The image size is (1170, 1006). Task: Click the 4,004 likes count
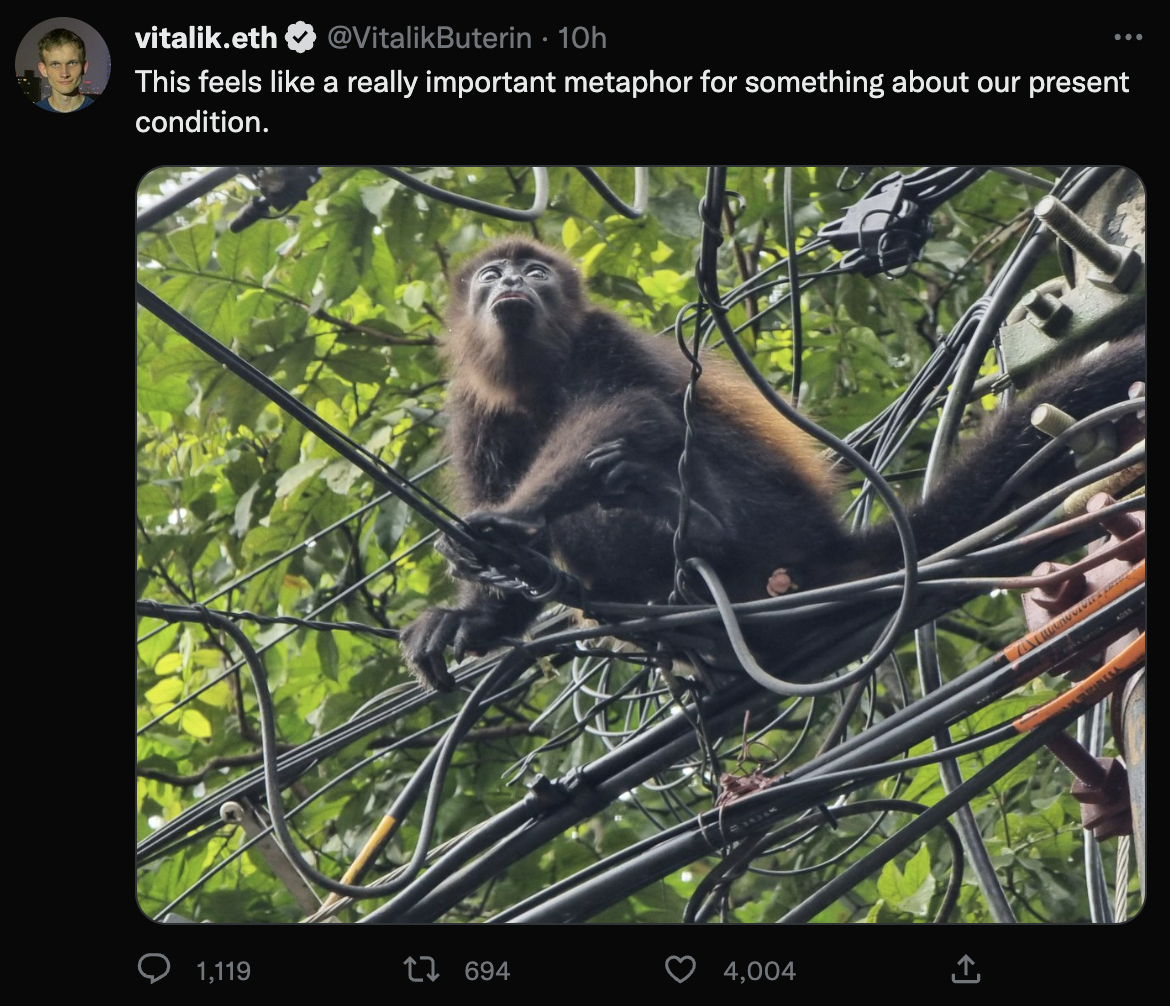click(x=759, y=970)
